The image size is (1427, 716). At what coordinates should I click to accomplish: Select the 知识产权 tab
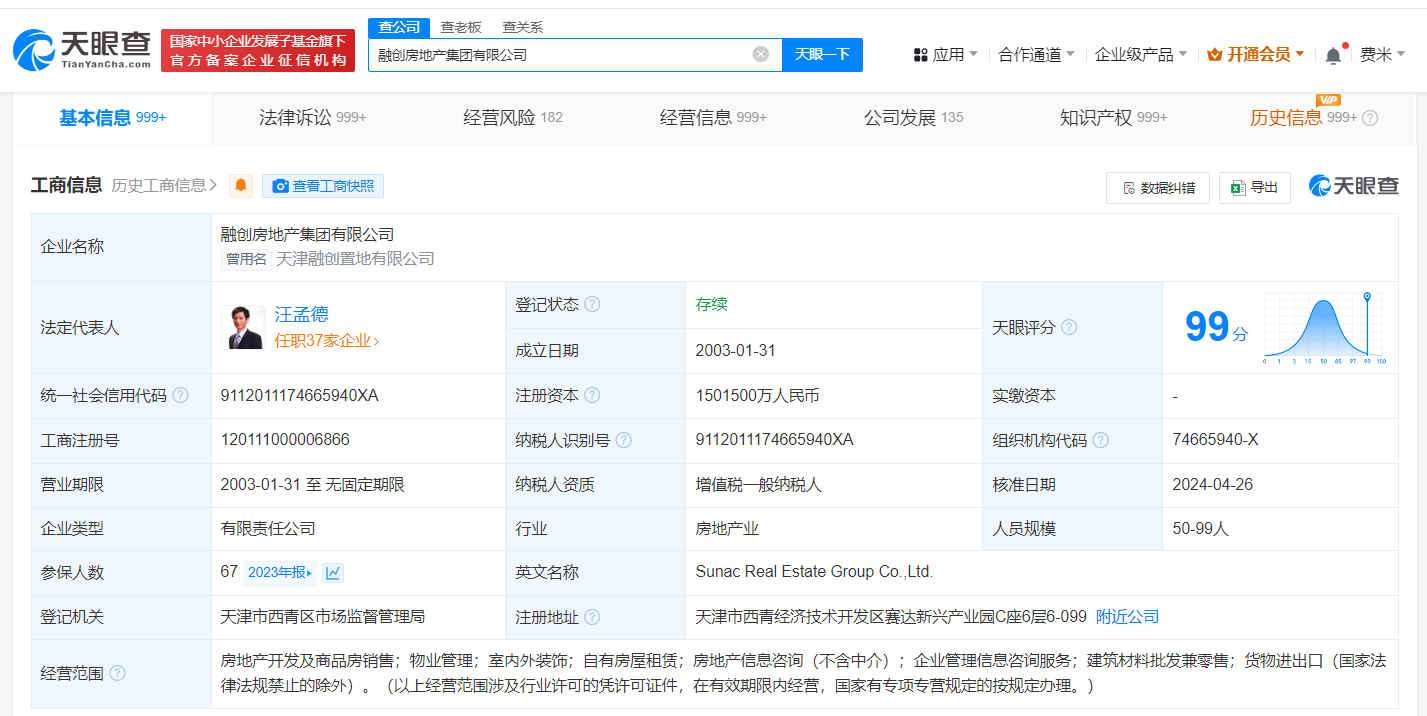point(1113,118)
